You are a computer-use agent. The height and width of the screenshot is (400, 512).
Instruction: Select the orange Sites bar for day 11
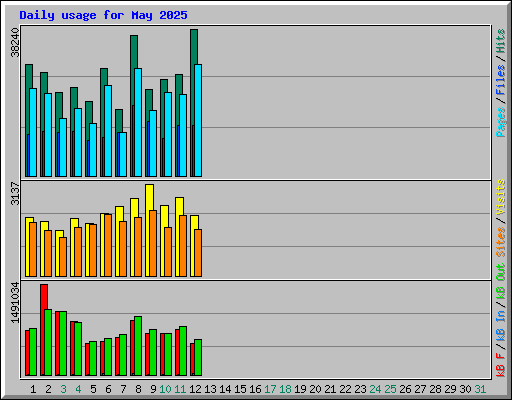click(x=183, y=246)
